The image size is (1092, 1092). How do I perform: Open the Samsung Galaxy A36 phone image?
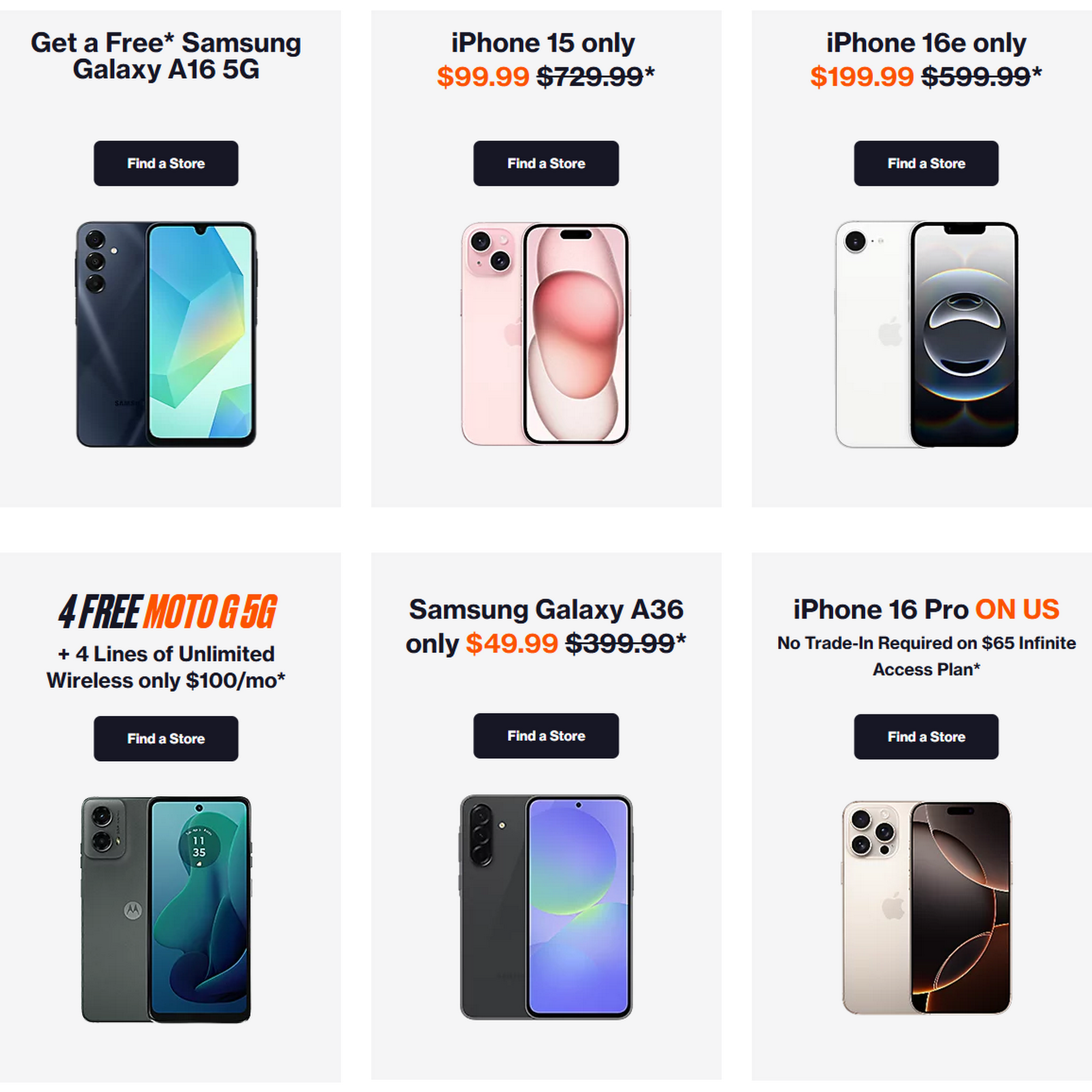pyautogui.click(x=546, y=907)
